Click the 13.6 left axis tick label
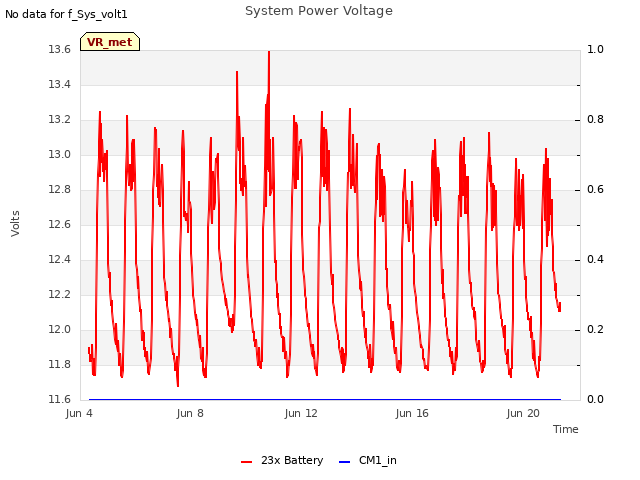This screenshot has width=640, height=480. coord(60,49)
